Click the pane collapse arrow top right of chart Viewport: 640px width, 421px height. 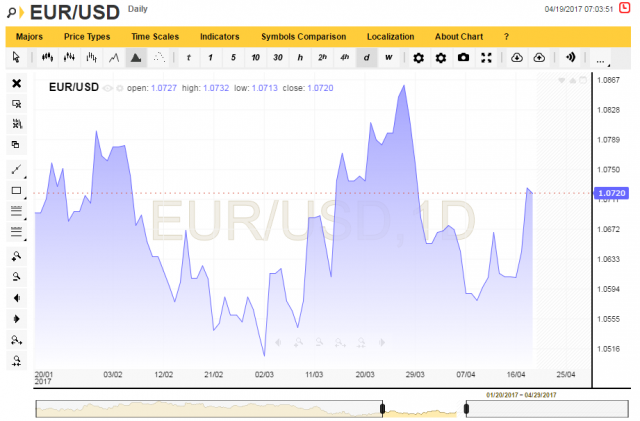pyautogui.click(x=562, y=80)
